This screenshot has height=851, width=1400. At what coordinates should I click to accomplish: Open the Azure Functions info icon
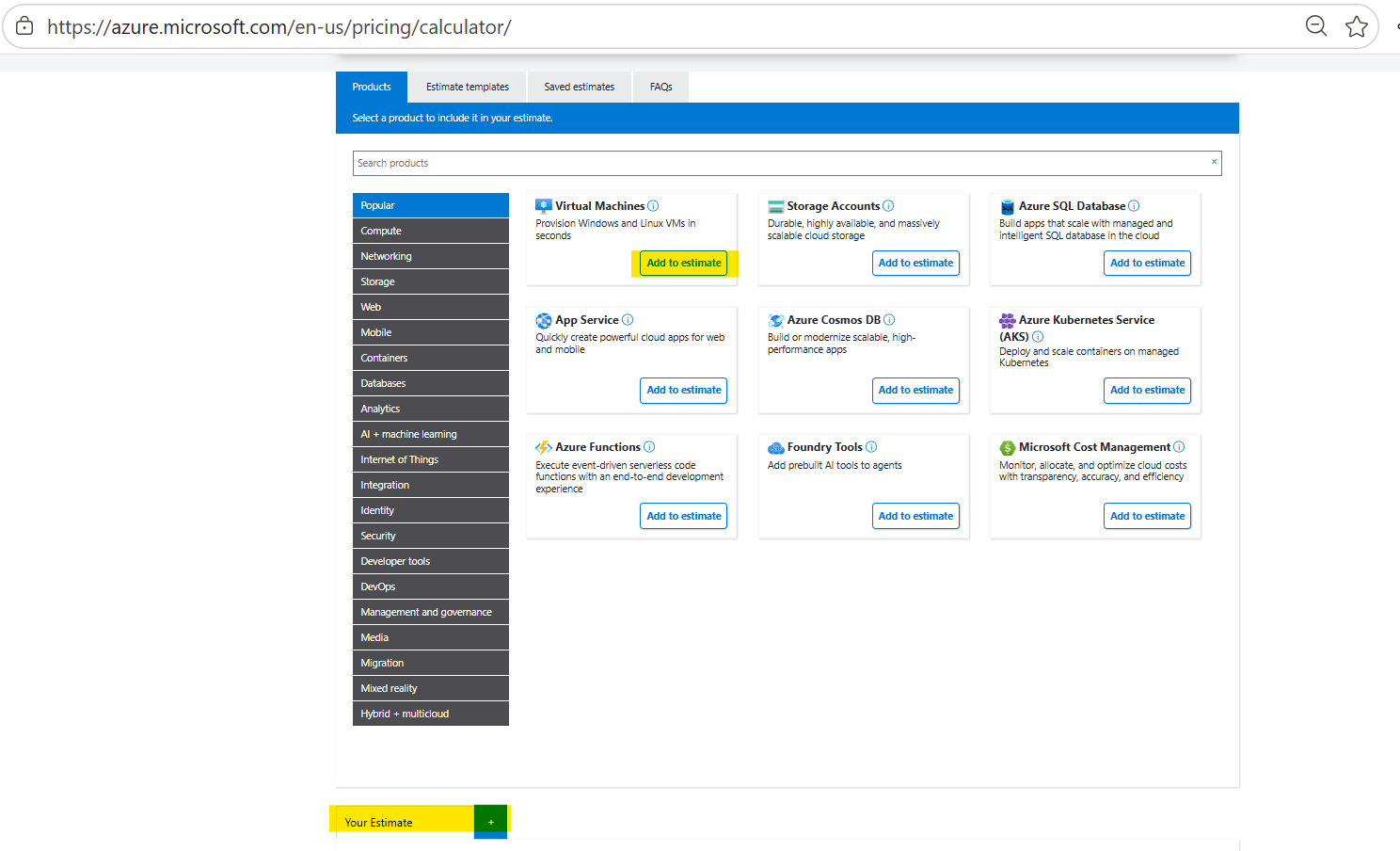pyautogui.click(x=649, y=447)
